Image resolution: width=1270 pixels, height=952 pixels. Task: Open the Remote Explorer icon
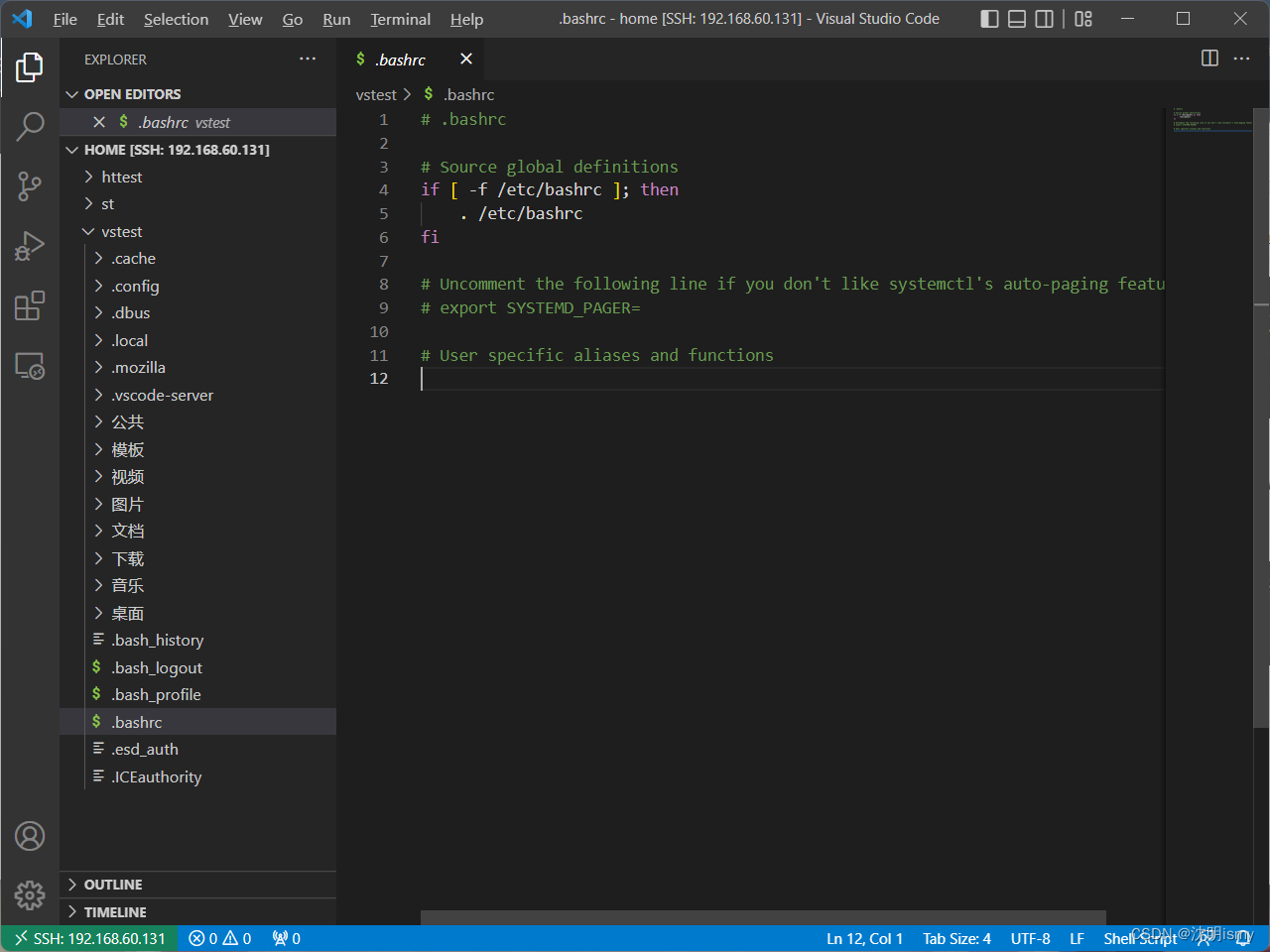tap(30, 366)
